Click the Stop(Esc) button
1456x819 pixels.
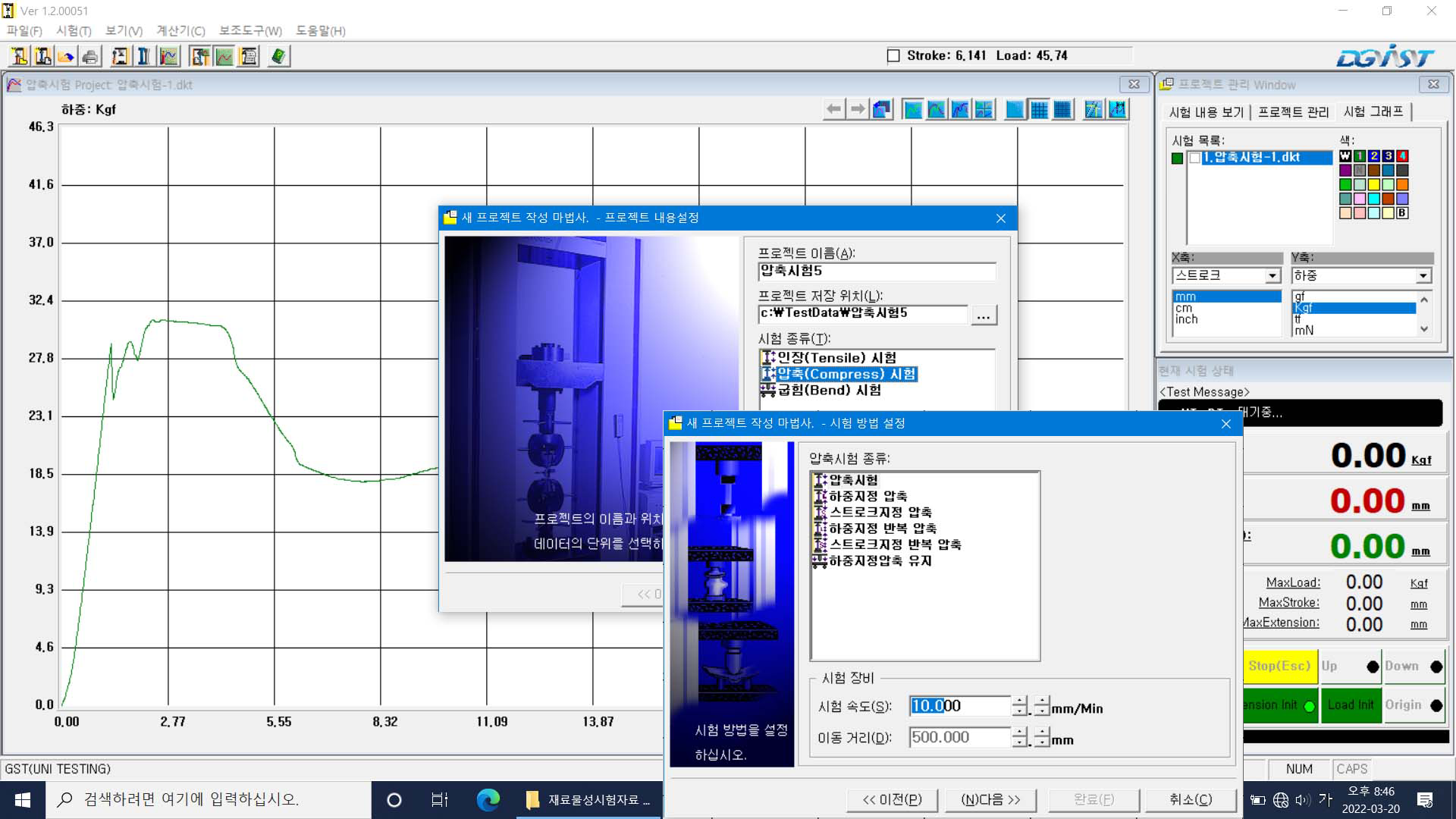pyautogui.click(x=1279, y=666)
